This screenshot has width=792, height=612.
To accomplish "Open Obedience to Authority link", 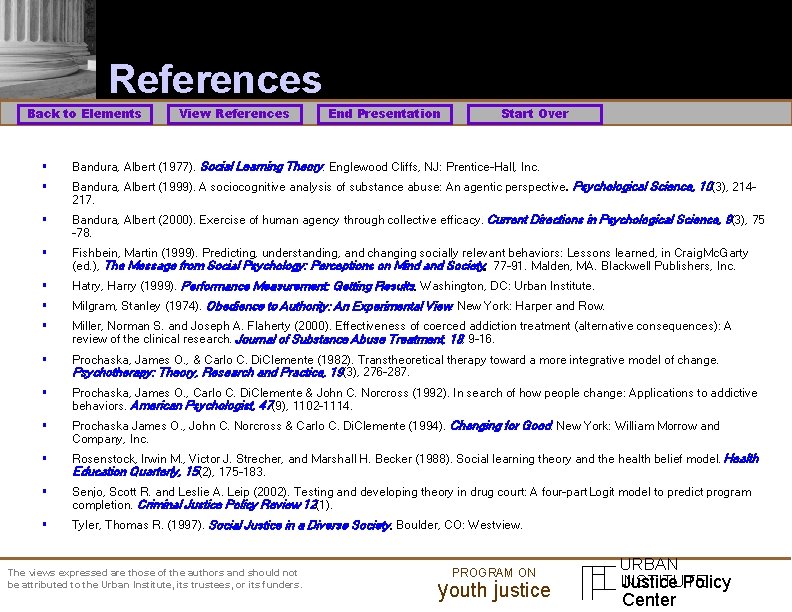I will click(x=329, y=307).
